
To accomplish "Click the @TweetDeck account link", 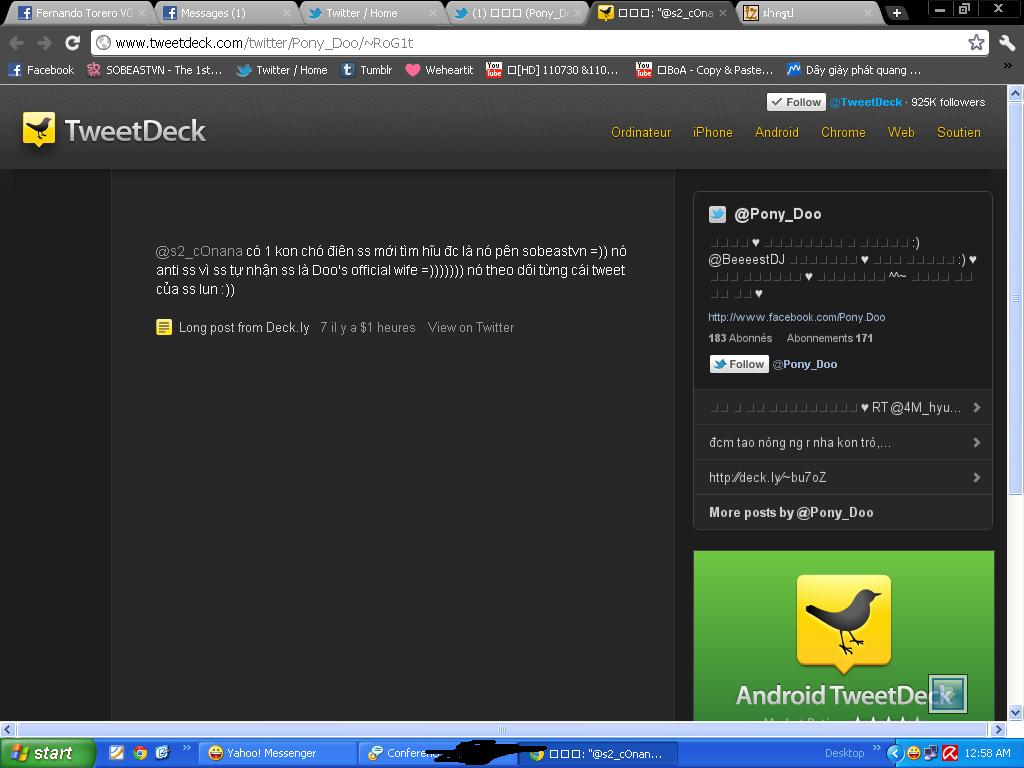I will [866, 102].
